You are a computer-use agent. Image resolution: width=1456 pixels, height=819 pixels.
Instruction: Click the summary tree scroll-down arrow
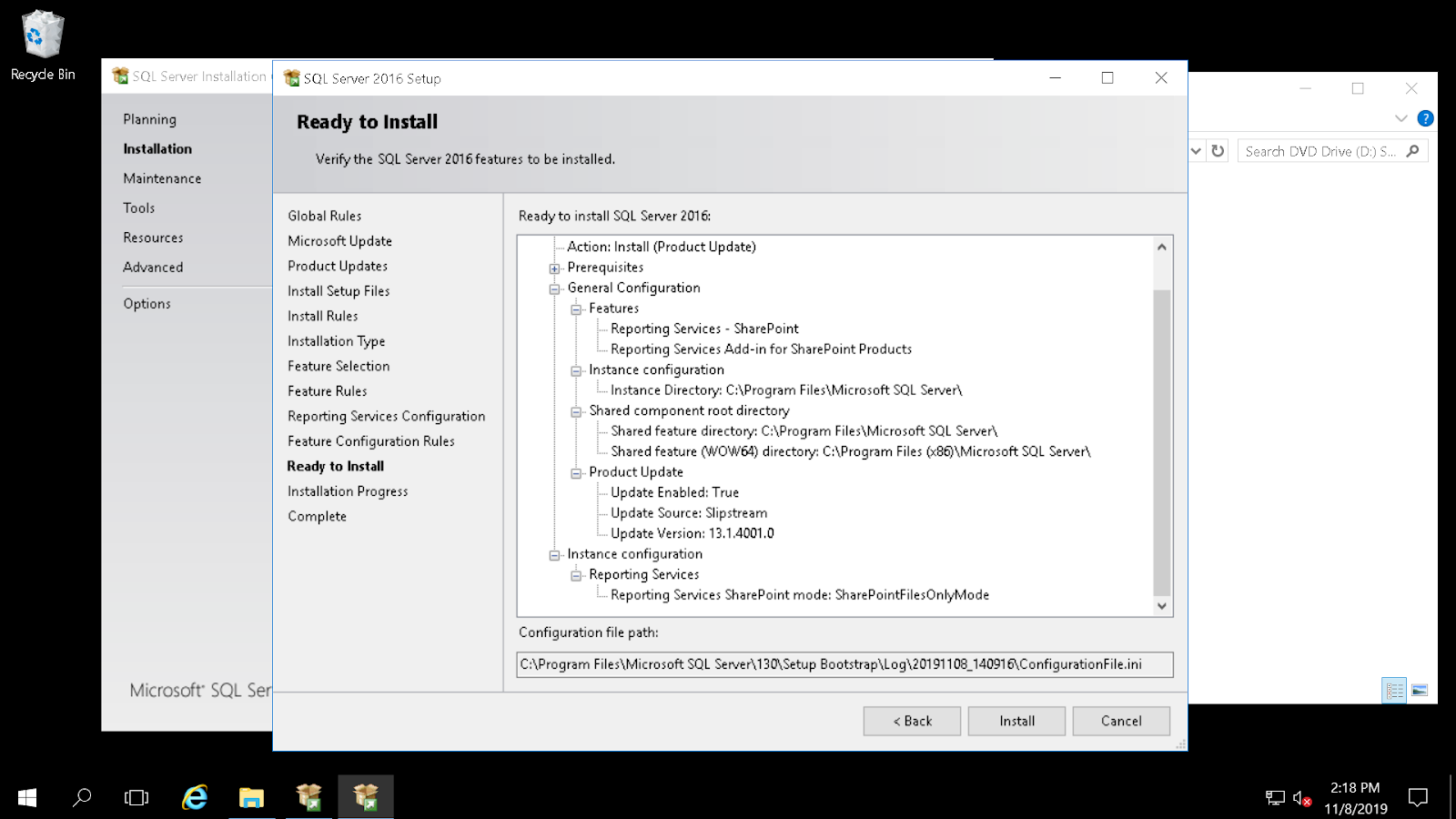point(1161,606)
